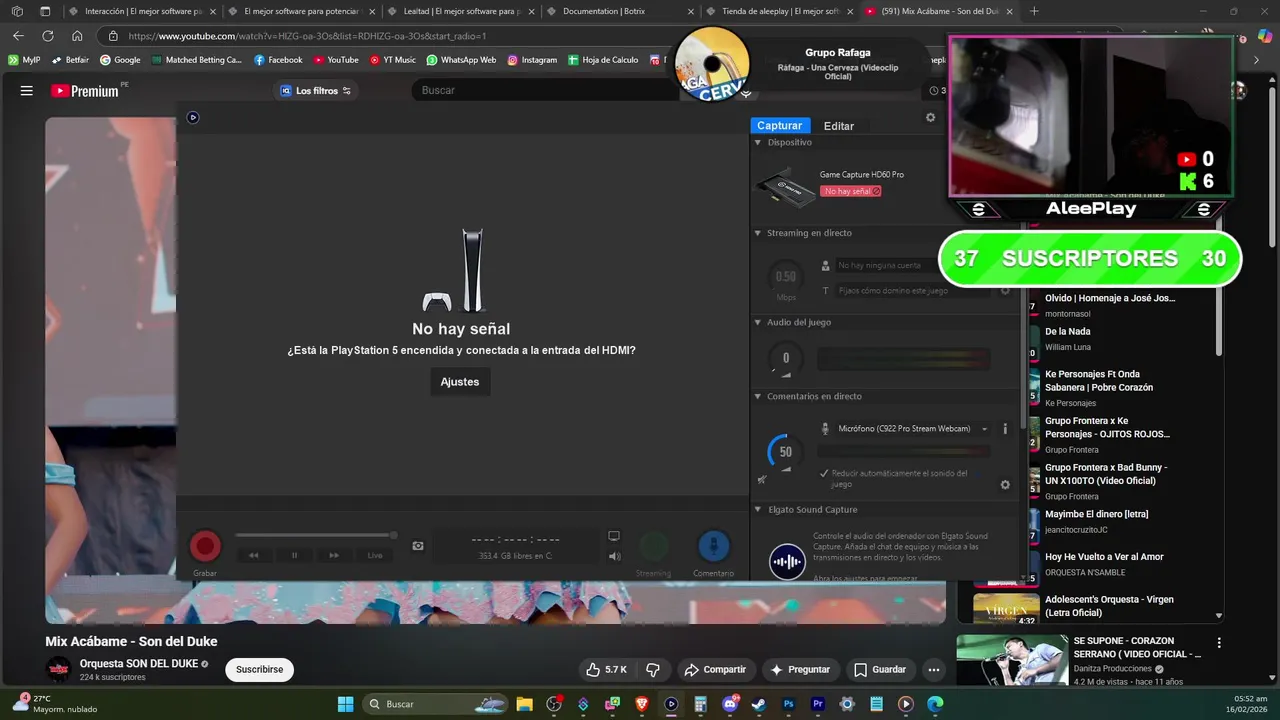The image size is (1280, 720).
Task: Open Orquesta SON DEL DUKE channel link
Action: (x=139, y=664)
